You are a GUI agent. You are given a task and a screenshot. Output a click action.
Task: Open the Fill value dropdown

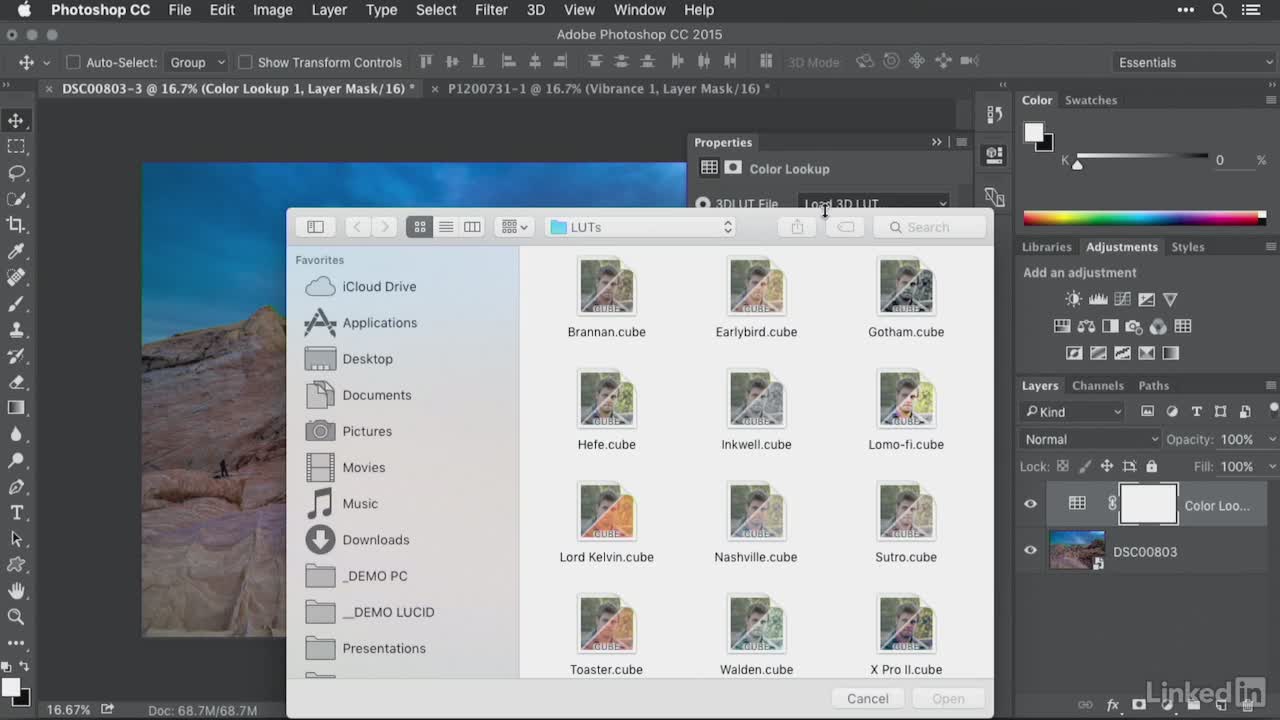point(1272,466)
